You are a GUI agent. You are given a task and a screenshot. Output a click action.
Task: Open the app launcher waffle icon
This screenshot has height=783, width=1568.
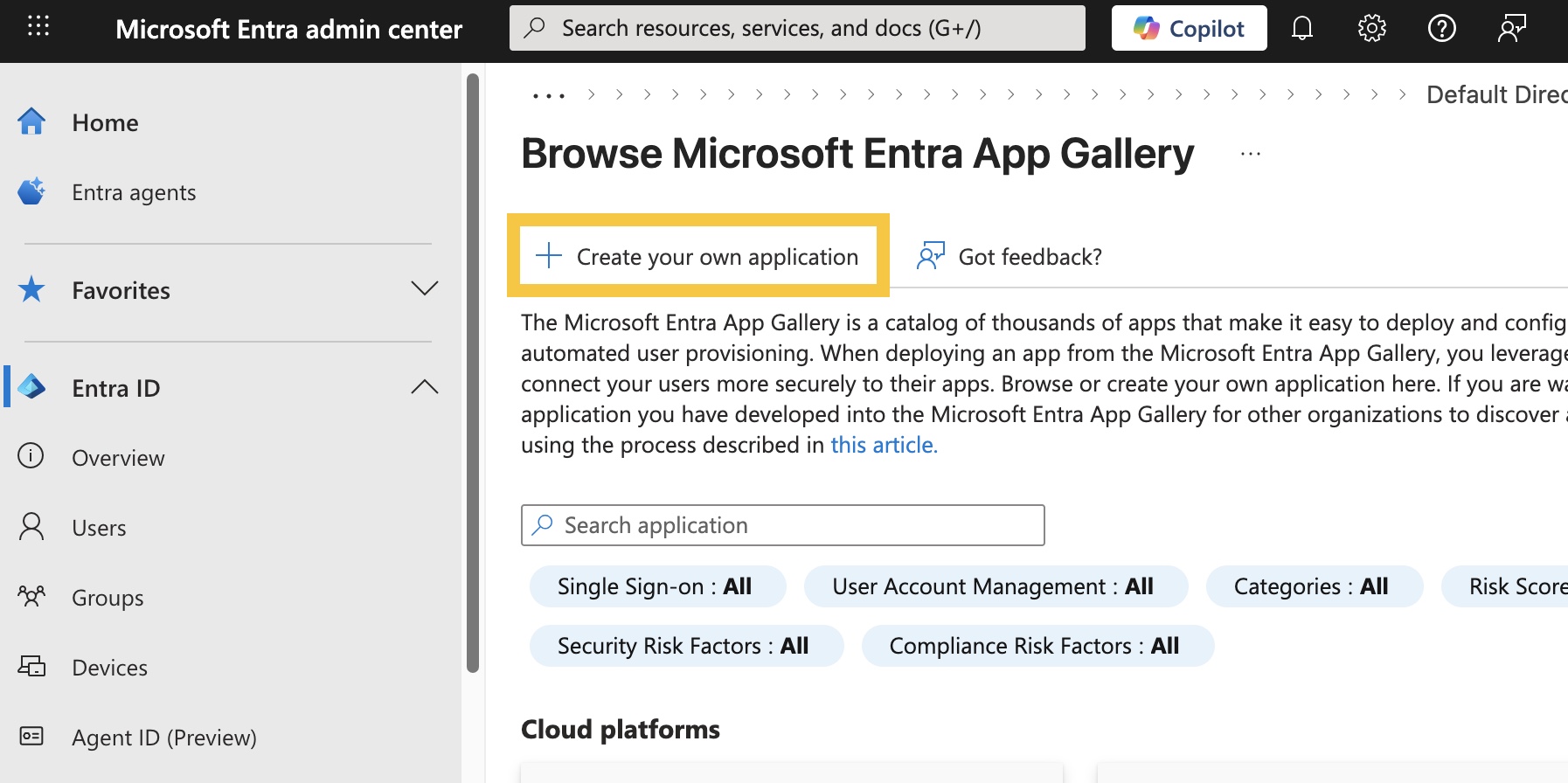[x=38, y=26]
